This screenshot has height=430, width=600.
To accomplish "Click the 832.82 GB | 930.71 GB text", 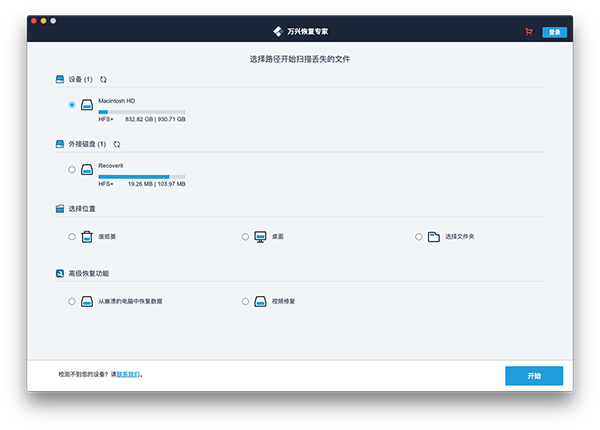I will pos(155,119).
